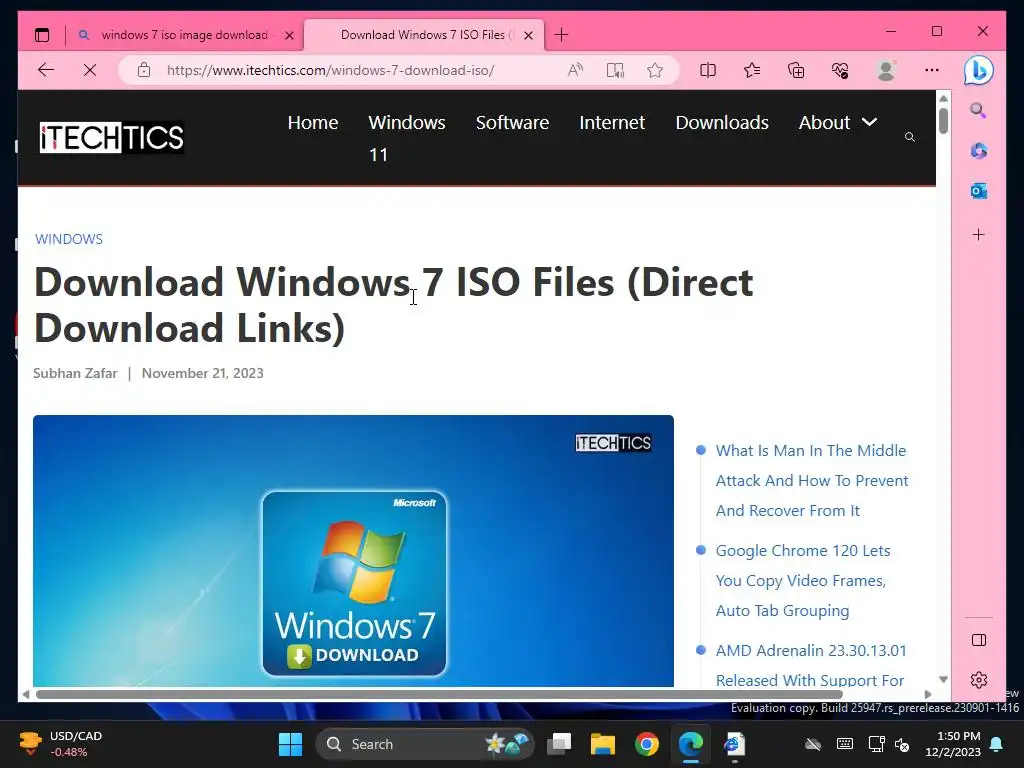Screen dimensions: 1024x768
Task: Open 'What Is Man In The Middle Attack' article
Action: (x=812, y=481)
